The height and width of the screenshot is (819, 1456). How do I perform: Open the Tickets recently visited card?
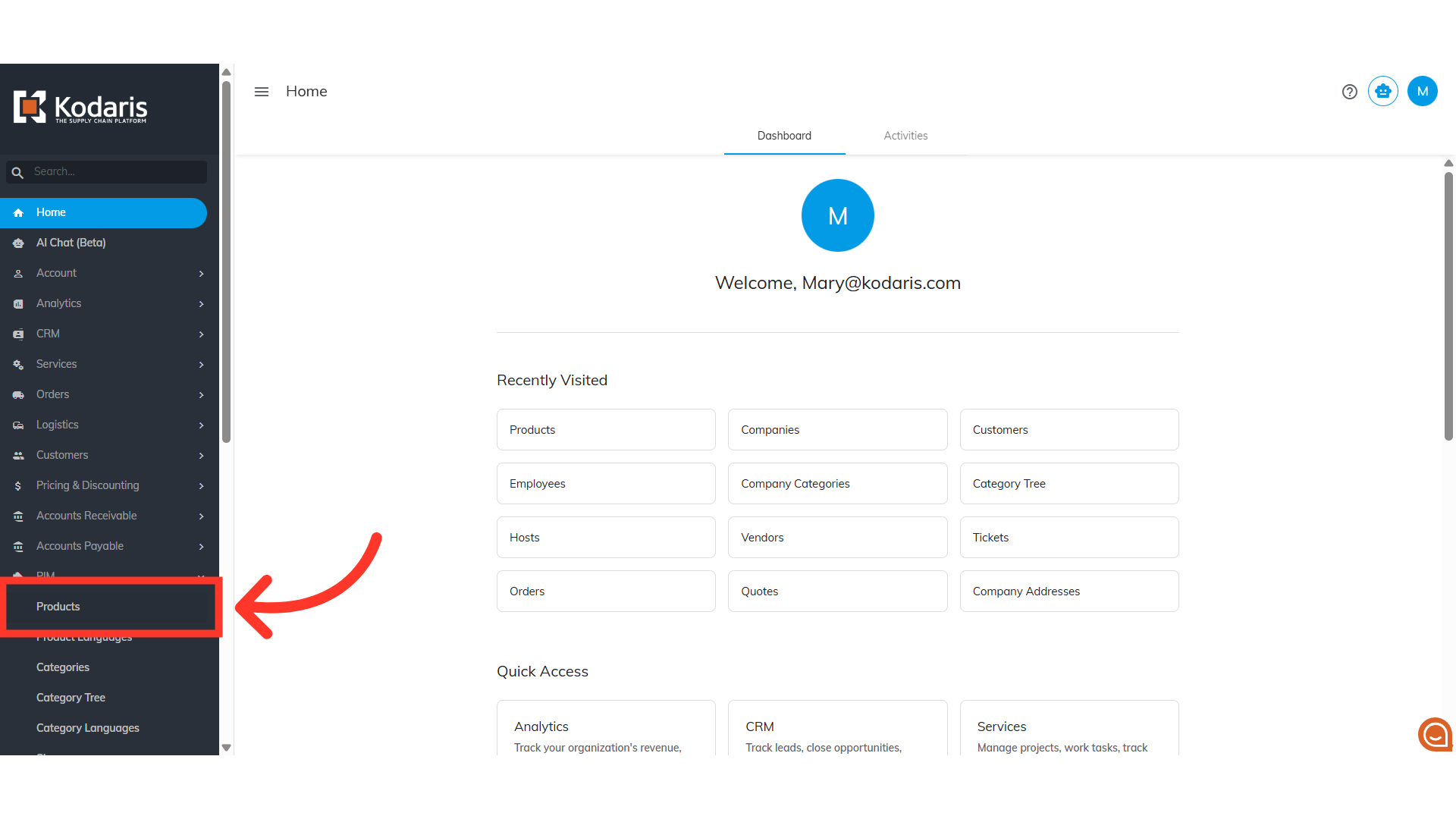(1068, 538)
